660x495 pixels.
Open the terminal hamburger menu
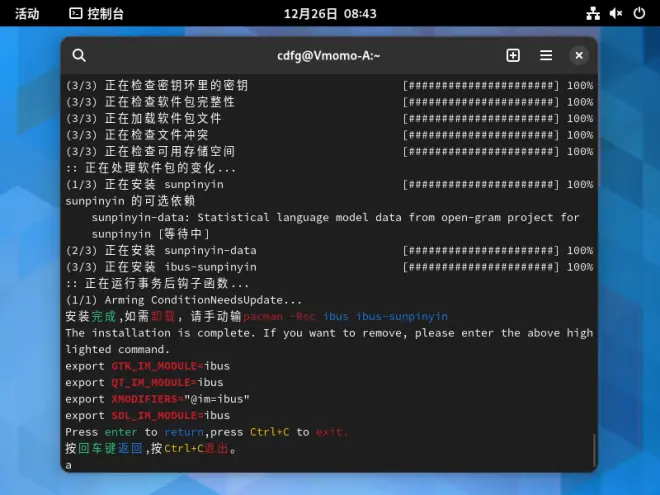546,56
